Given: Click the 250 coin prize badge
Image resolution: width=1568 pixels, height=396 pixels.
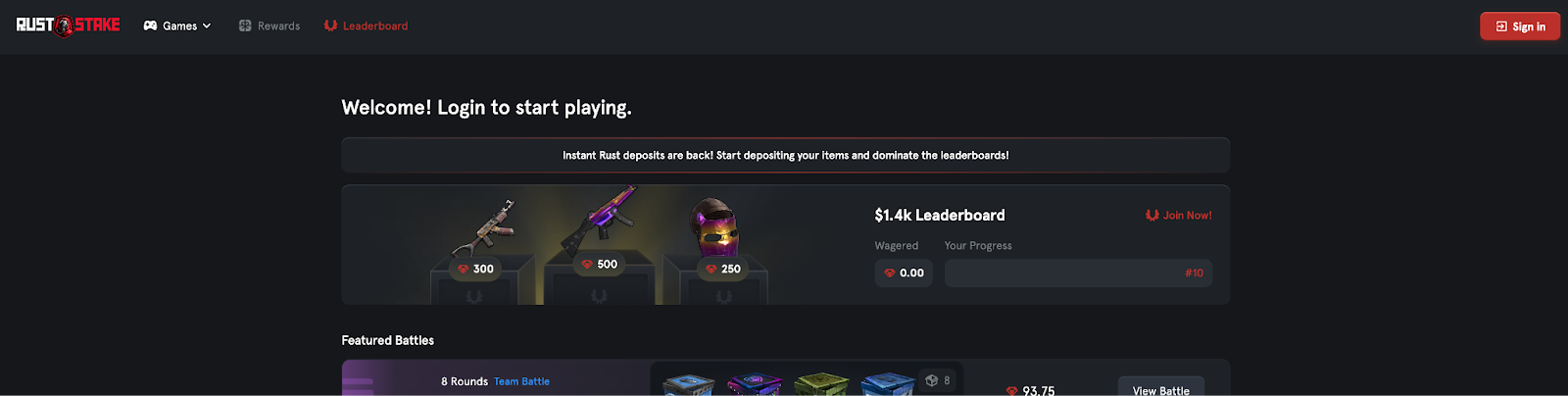Looking at the screenshot, I should click(723, 269).
